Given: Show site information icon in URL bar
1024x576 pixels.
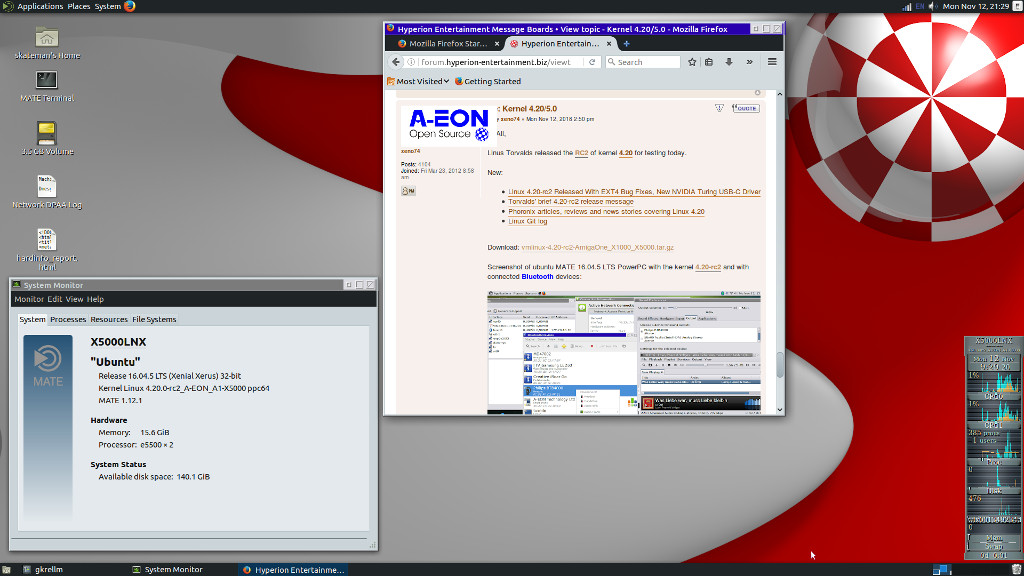Looking at the screenshot, I should pyautogui.click(x=411, y=62).
